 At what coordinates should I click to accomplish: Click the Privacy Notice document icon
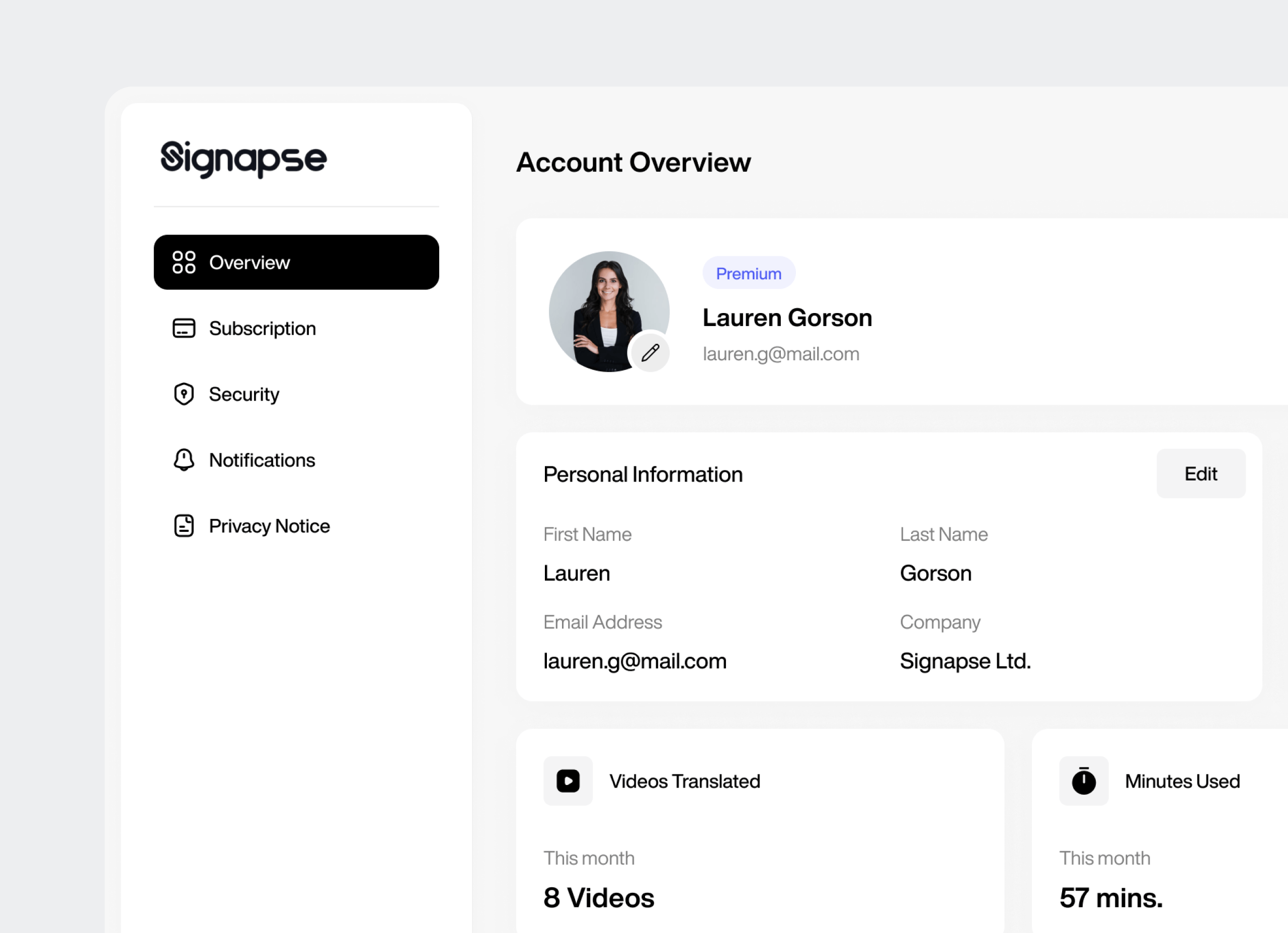click(184, 526)
